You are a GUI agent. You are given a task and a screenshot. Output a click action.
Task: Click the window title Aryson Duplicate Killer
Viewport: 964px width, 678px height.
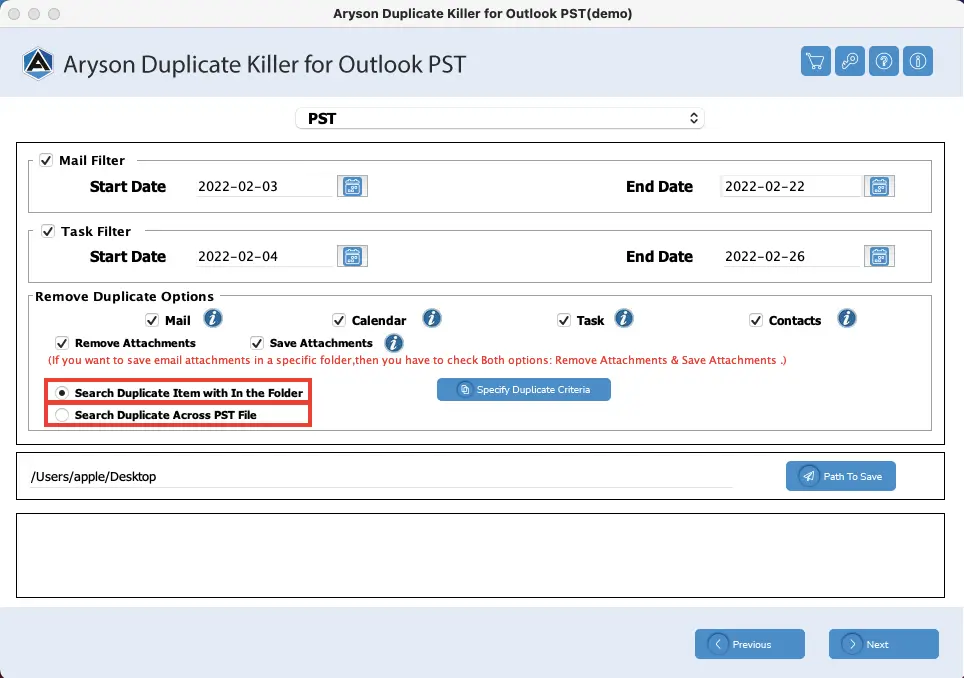click(x=483, y=14)
